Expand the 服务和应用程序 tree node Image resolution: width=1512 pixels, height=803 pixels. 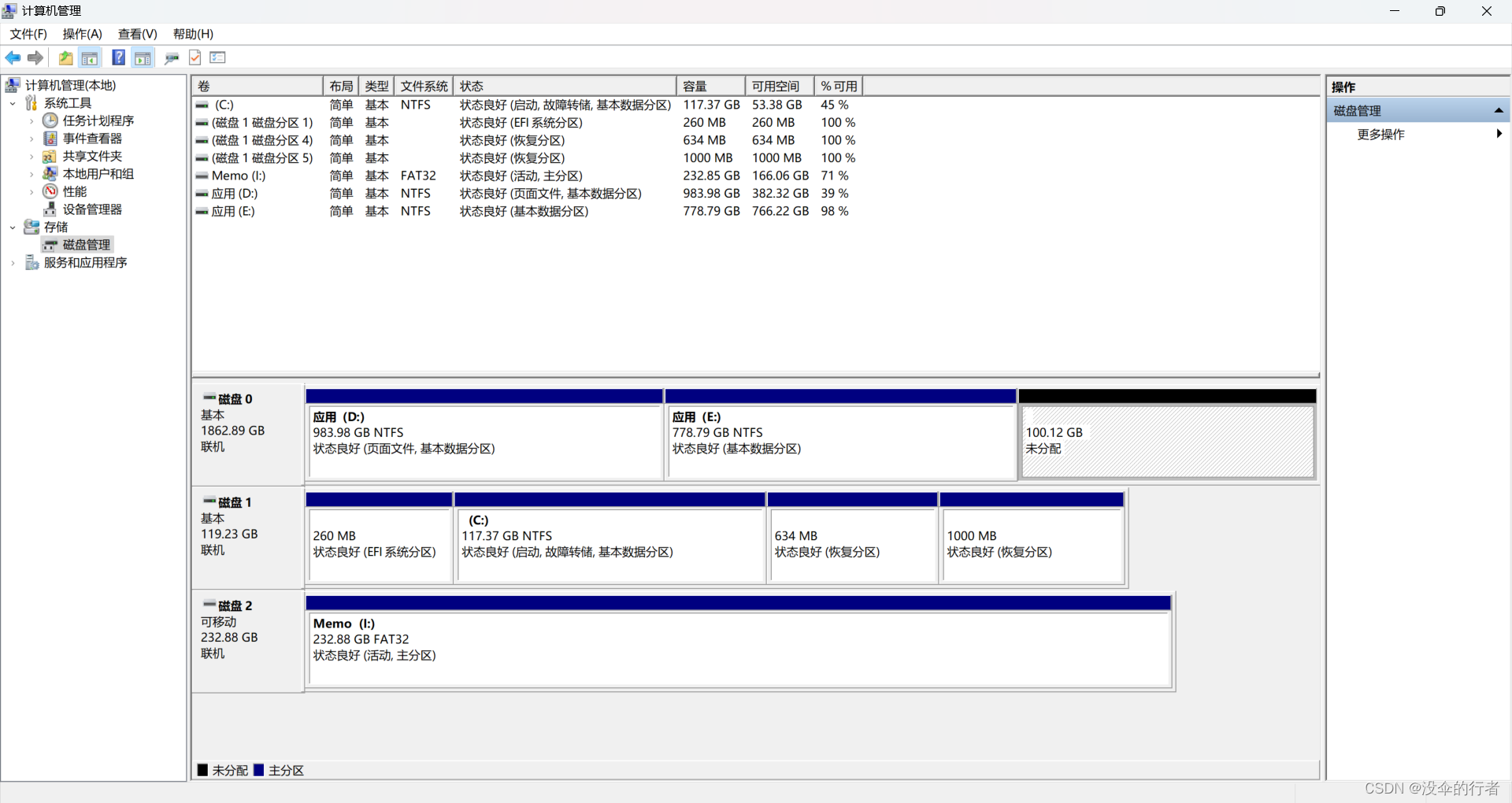point(13,263)
